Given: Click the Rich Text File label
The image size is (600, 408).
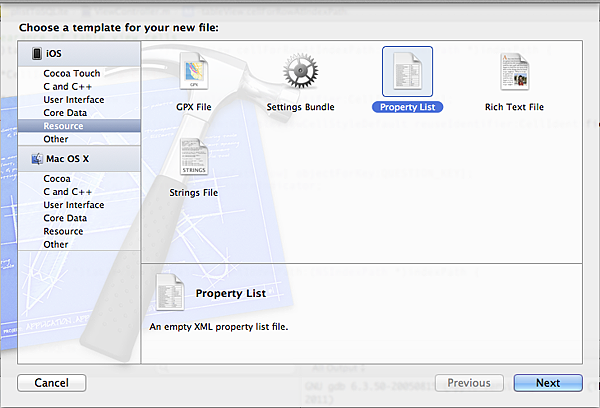Looking at the screenshot, I should pos(514,107).
